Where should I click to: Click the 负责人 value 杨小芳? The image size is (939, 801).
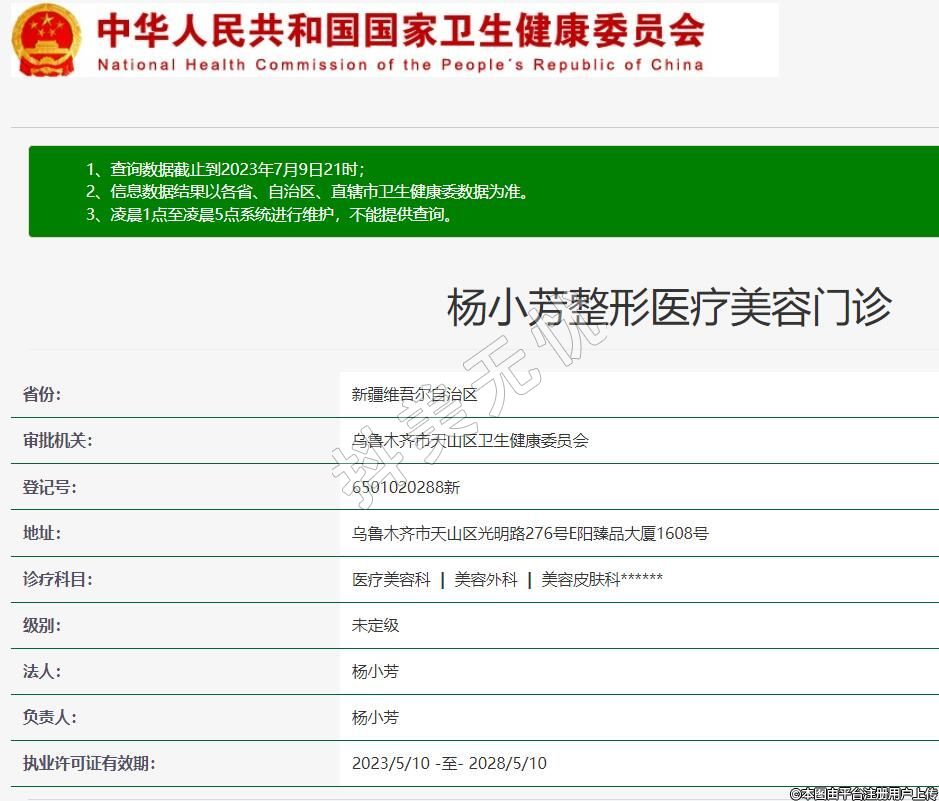375,717
